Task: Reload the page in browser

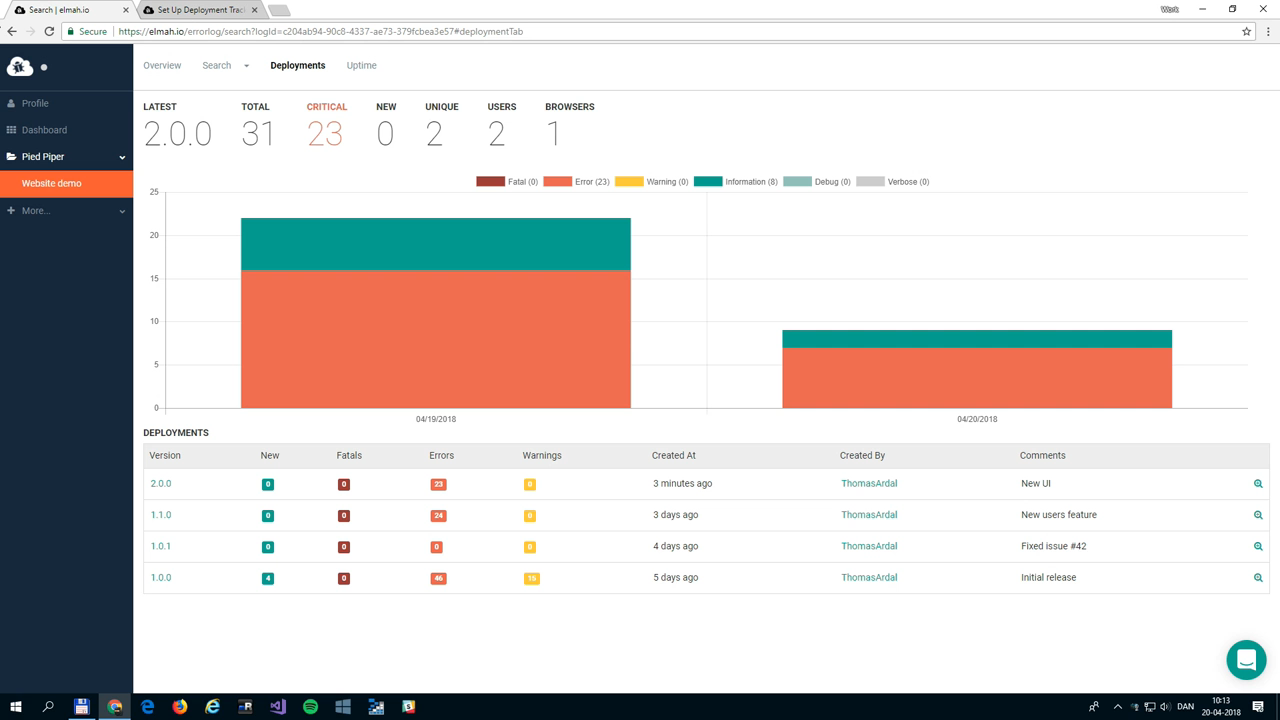Action: (49, 31)
